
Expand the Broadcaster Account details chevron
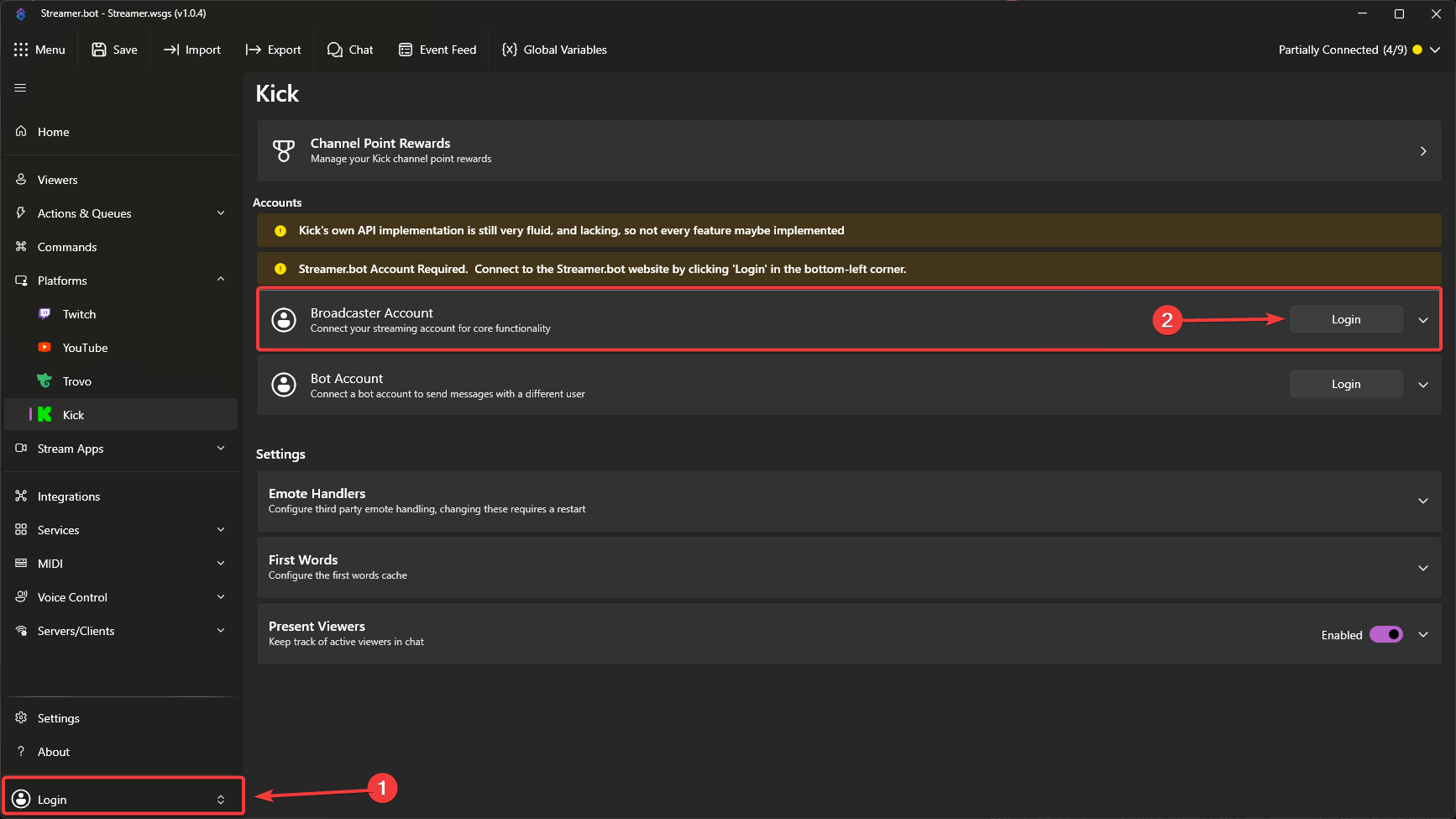[1423, 319]
